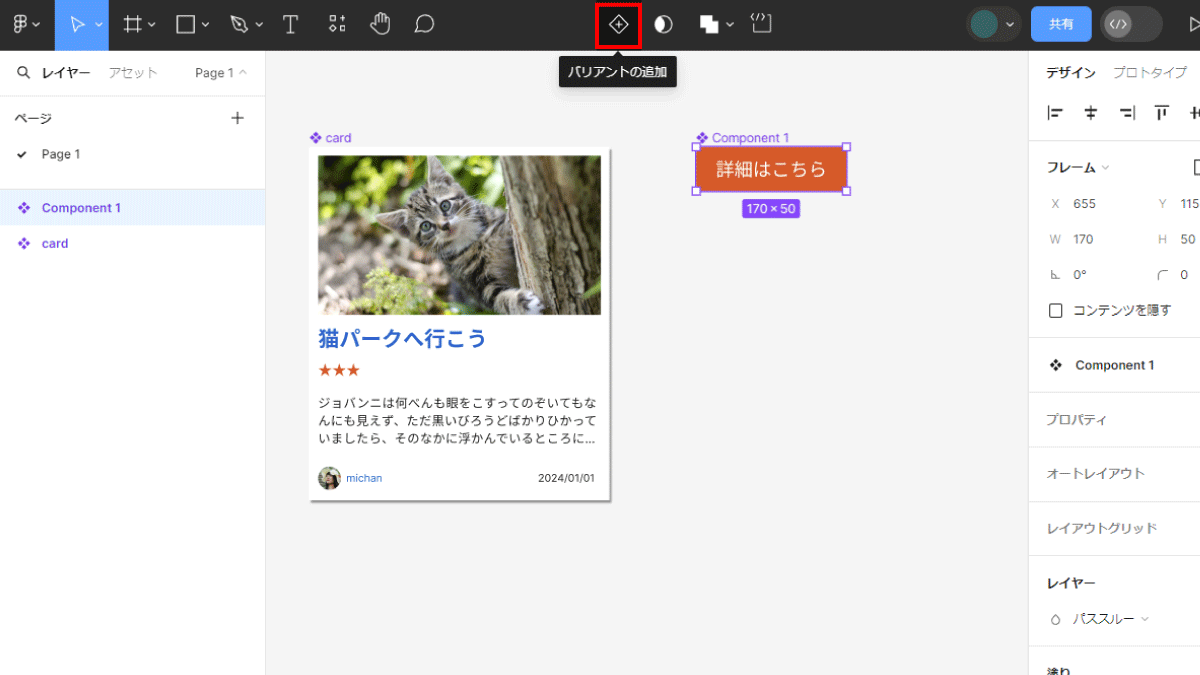The height and width of the screenshot is (675, 1200).
Task: Click the blue 共有 share button
Action: point(1061,24)
